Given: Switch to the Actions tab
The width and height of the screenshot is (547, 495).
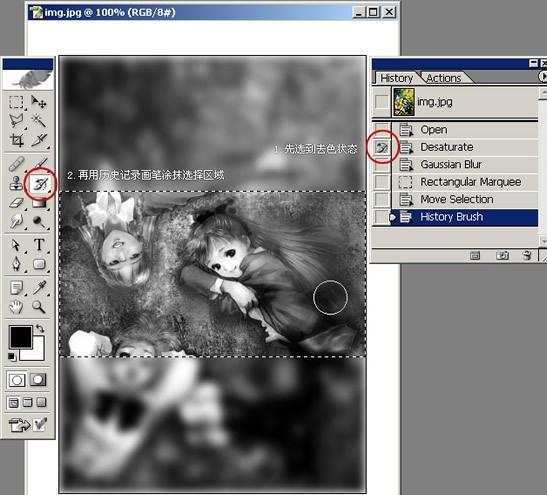Looking at the screenshot, I should pyautogui.click(x=443, y=78).
